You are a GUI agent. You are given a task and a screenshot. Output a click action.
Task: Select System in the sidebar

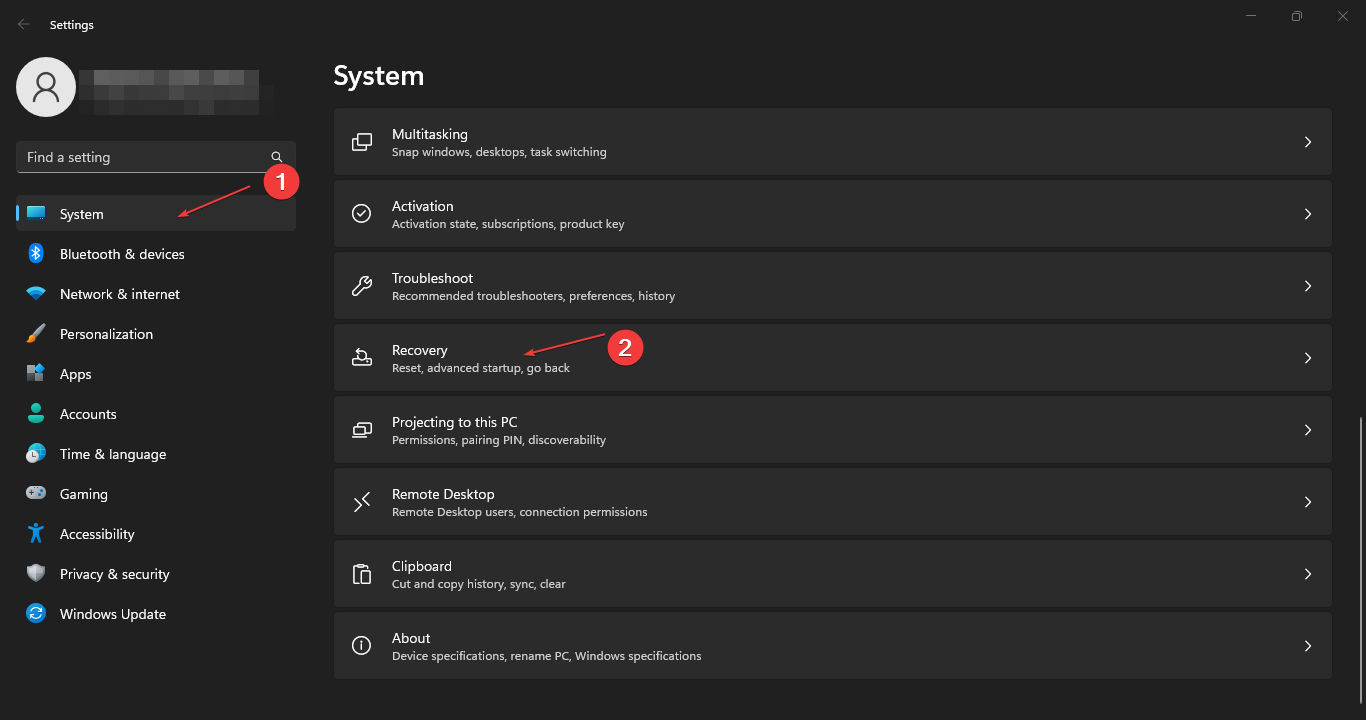pos(156,214)
